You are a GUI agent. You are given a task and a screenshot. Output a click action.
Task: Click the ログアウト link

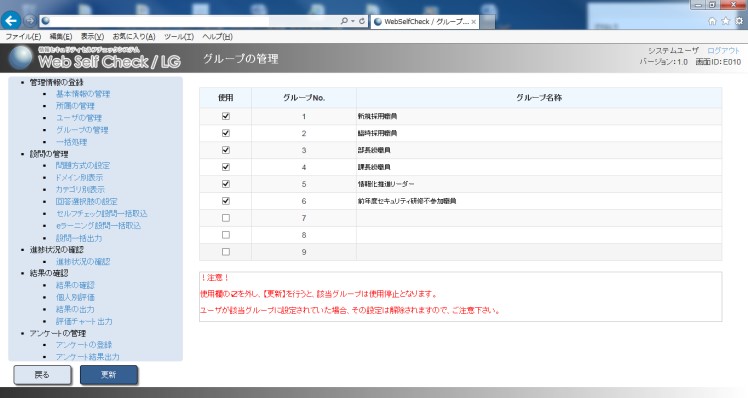click(x=723, y=51)
